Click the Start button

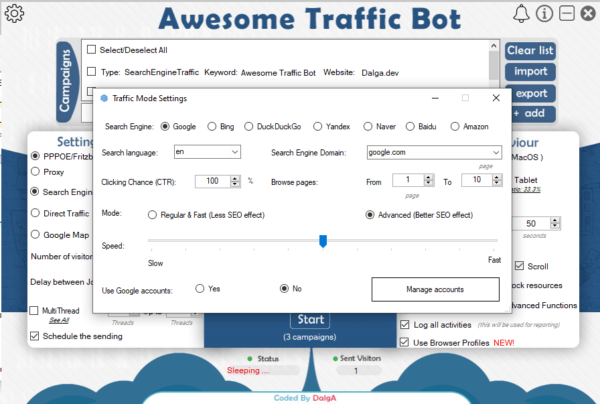pyautogui.click(x=310, y=319)
